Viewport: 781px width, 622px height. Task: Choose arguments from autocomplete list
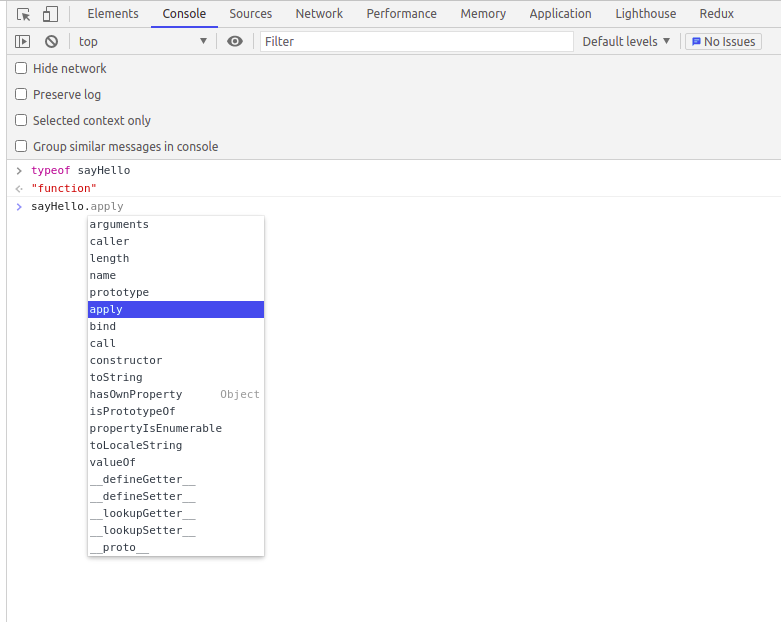176,224
